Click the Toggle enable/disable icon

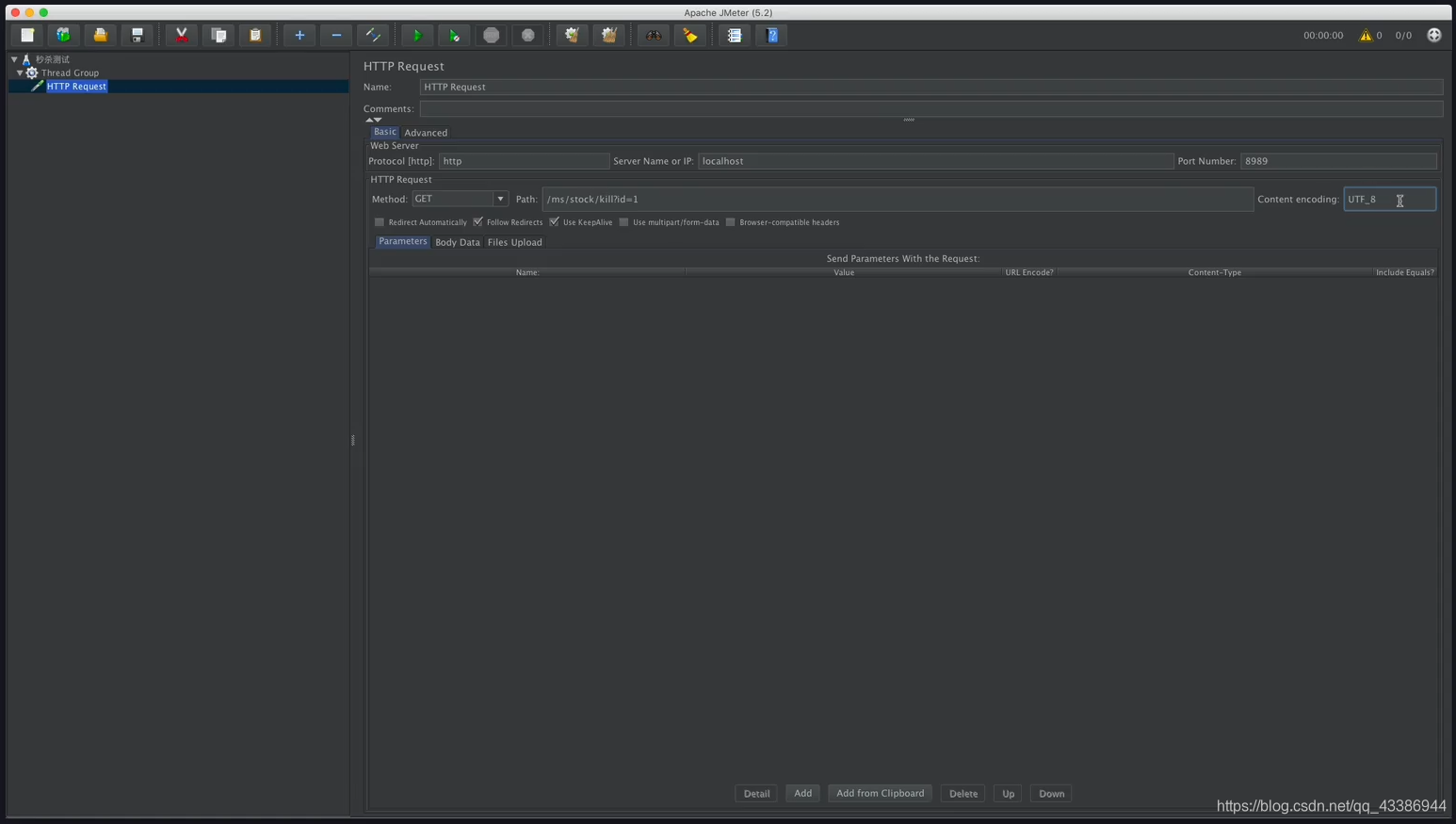coord(373,35)
